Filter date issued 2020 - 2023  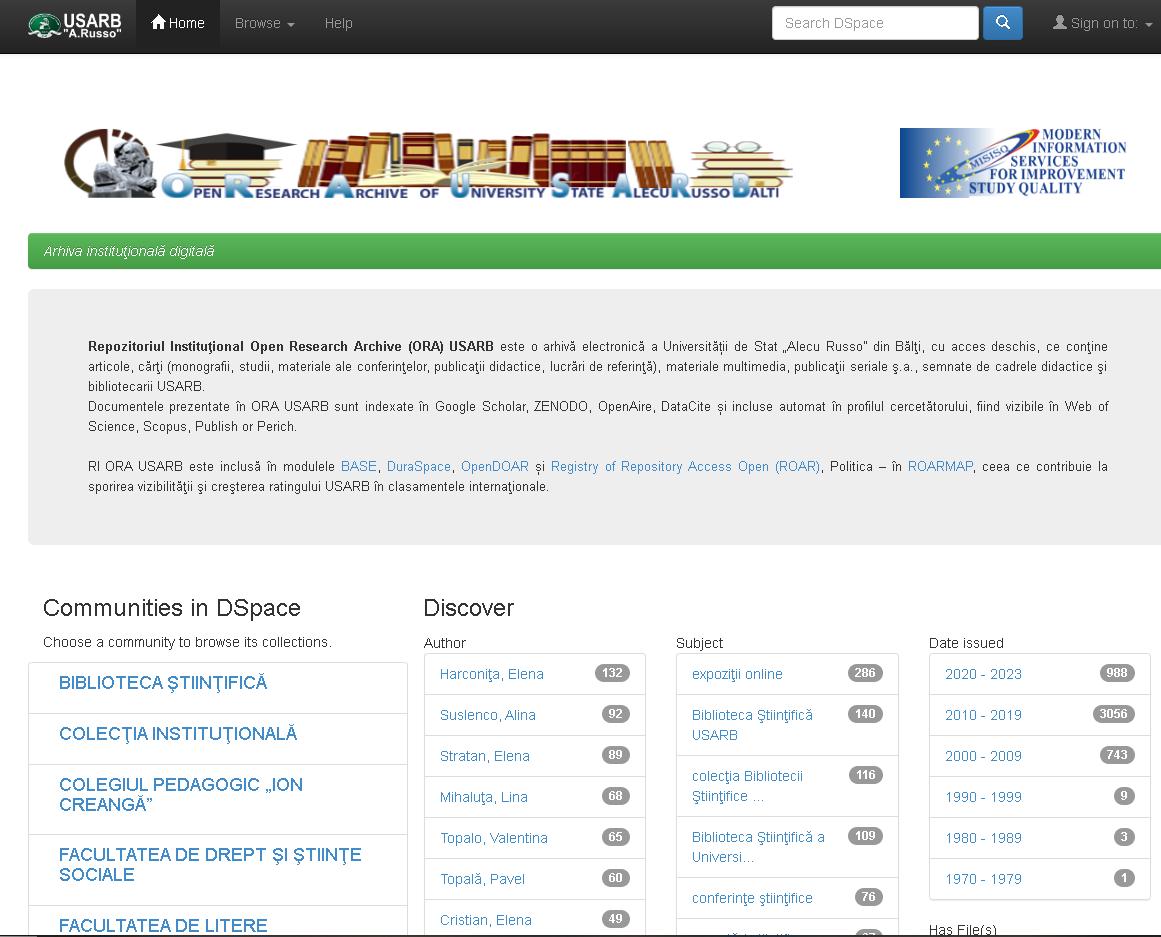[983, 674]
